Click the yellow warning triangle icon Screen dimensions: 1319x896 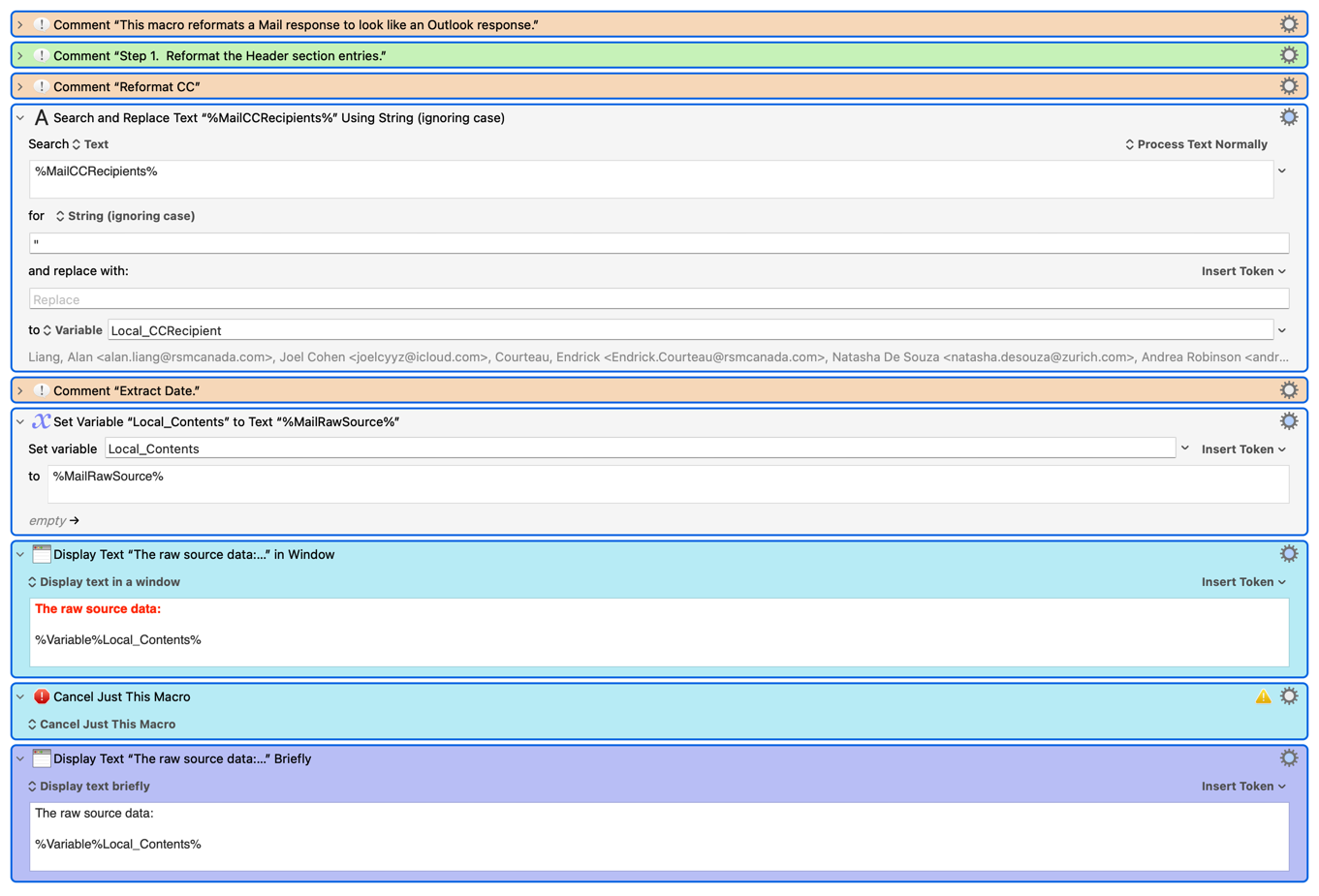tap(1263, 696)
